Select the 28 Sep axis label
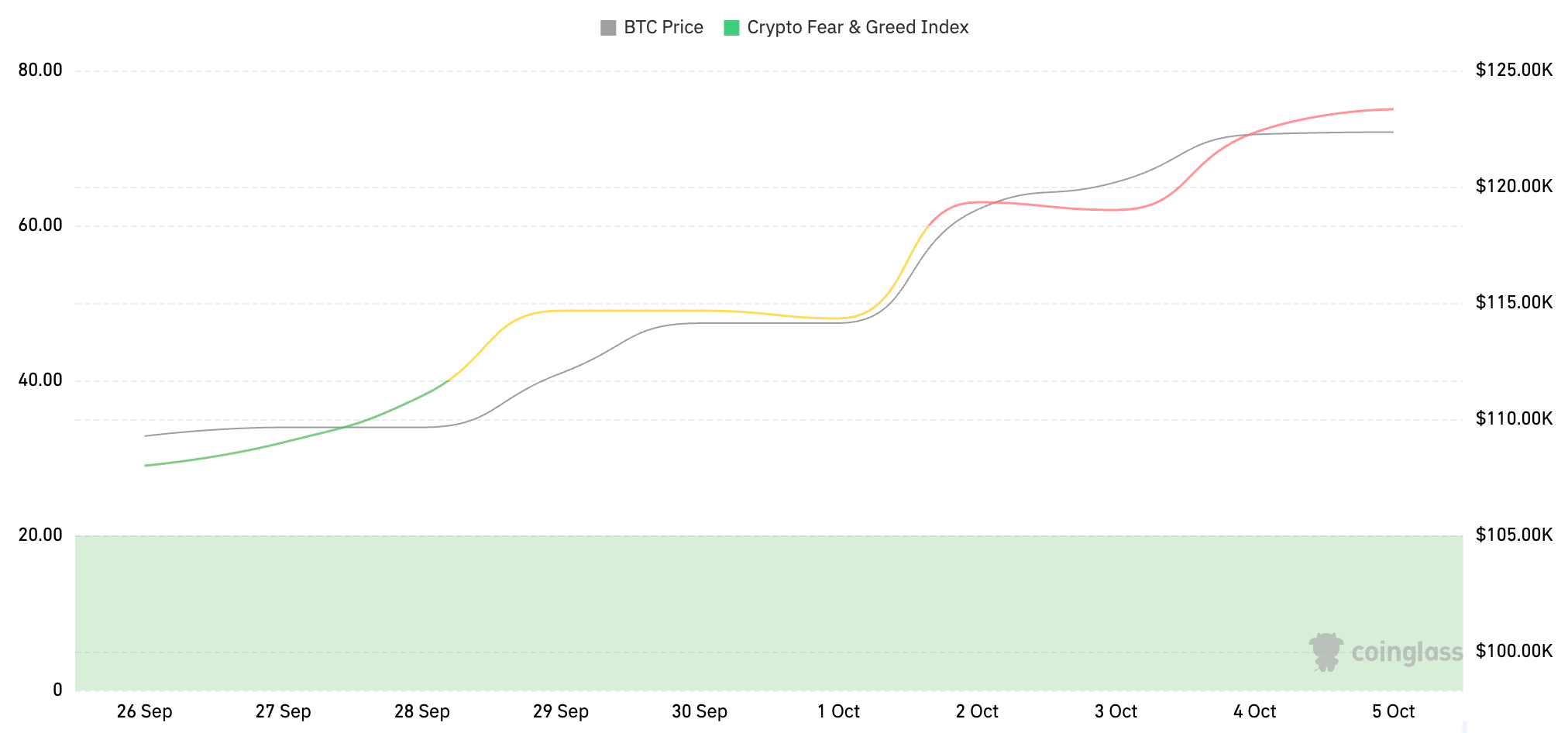Viewport: 1568px width, 733px height. [x=422, y=711]
